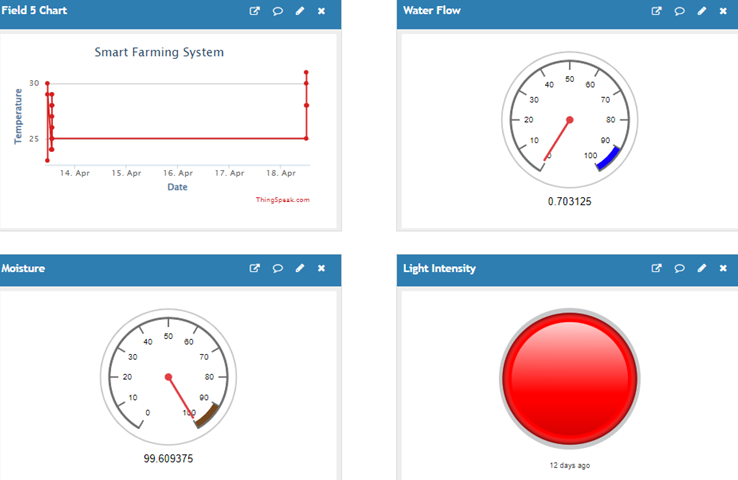The width and height of the screenshot is (738, 480).
Task: Click the Date x-axis title
Action: point(177,187)
